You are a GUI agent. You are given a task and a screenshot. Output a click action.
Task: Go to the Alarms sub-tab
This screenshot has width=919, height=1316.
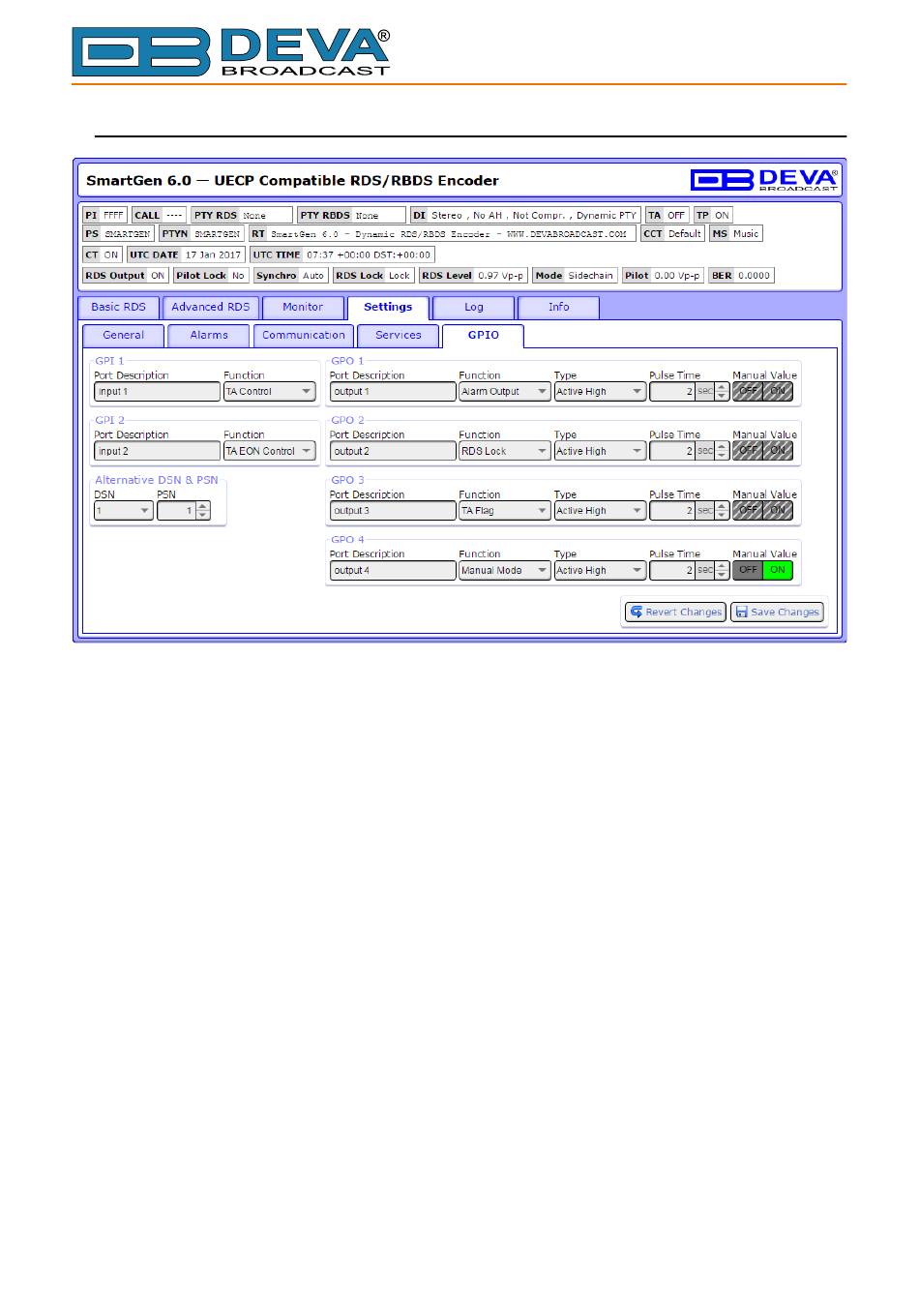(209, 335)
